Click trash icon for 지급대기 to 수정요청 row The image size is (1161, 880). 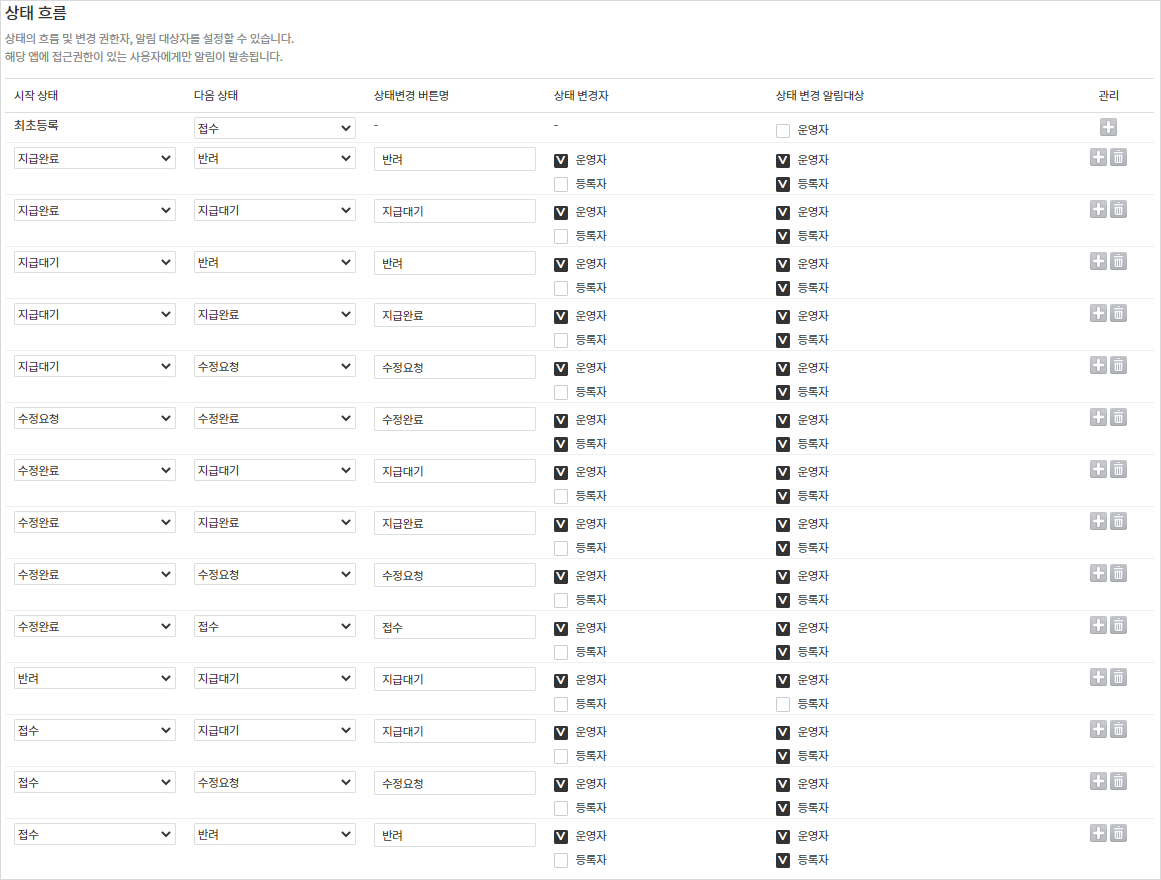click(1118, 365)
